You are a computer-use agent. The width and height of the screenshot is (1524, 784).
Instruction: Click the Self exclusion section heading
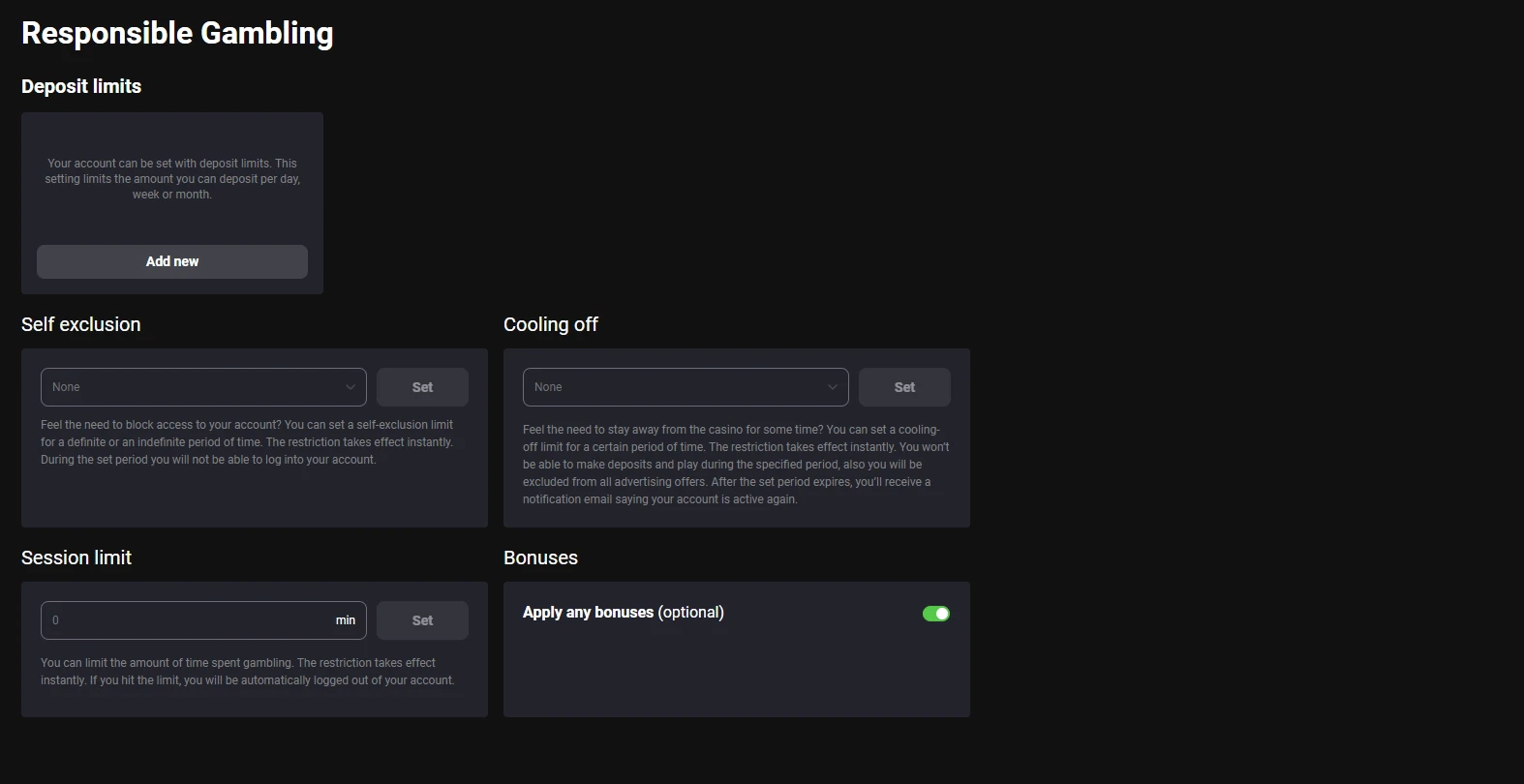[81, 324]
